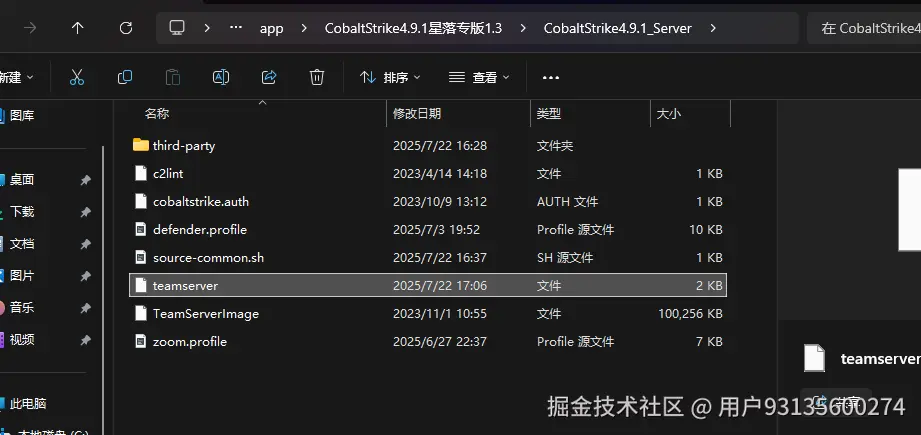Open 下载 in the navigation pane
Screen dimensions: 921x435
pos(22,211)
